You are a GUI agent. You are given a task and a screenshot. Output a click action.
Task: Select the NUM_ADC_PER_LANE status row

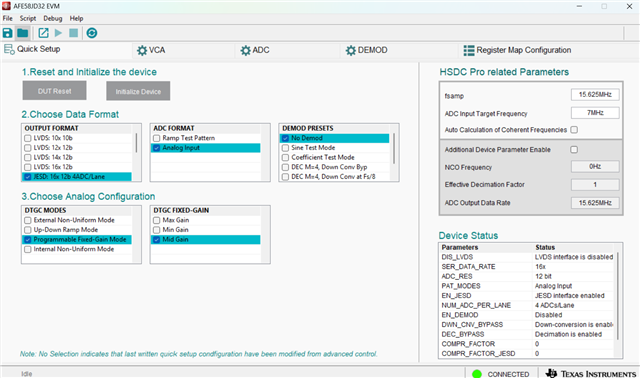[x=527, y=305]
